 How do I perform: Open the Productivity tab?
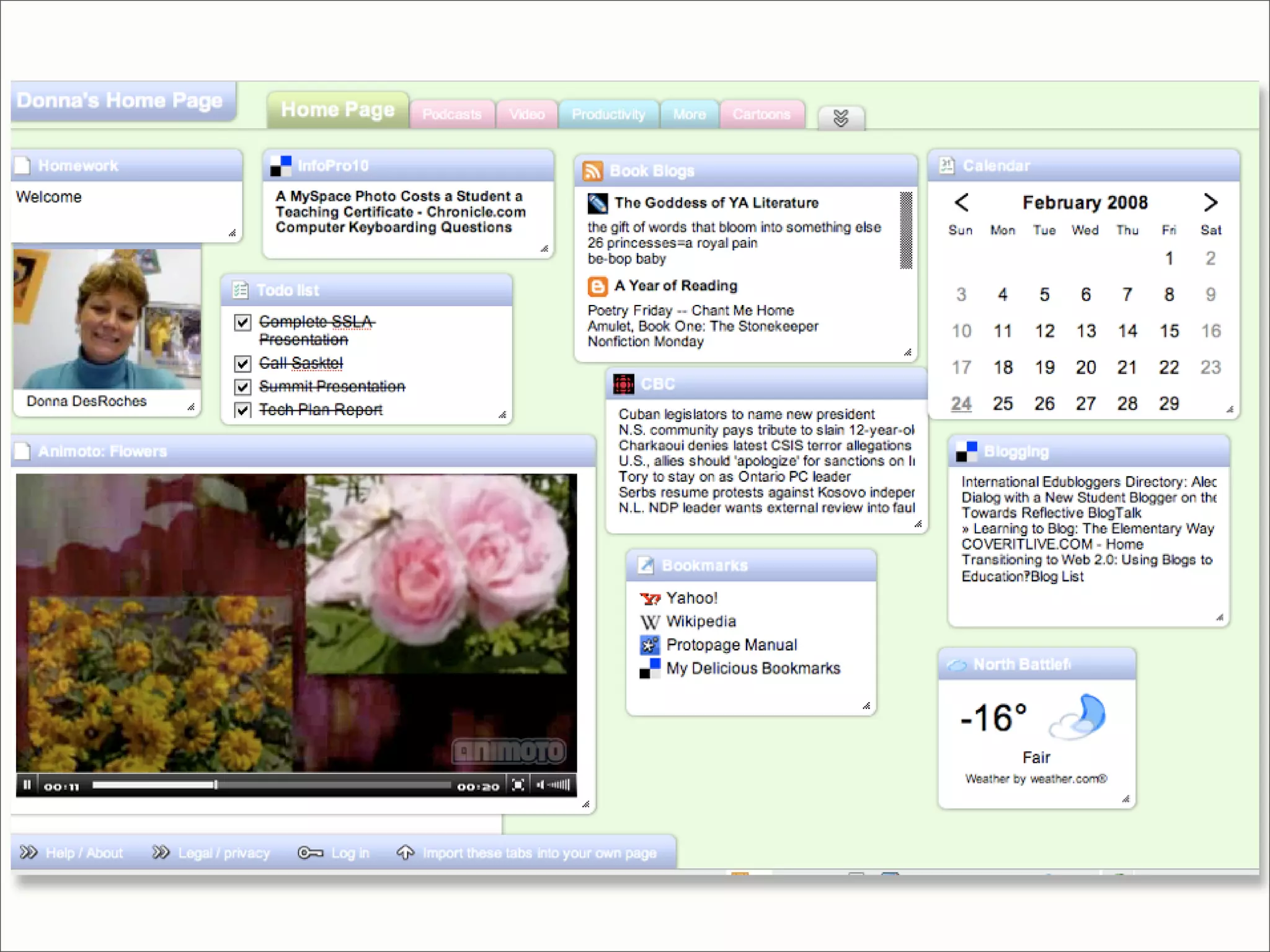point(608,115)
